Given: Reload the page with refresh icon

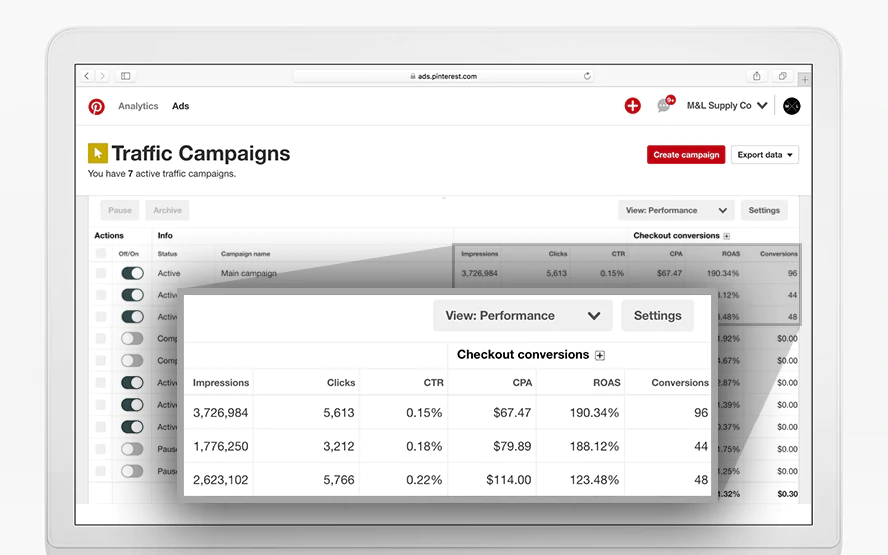Looking at the screenshot, I should (587, 76).
